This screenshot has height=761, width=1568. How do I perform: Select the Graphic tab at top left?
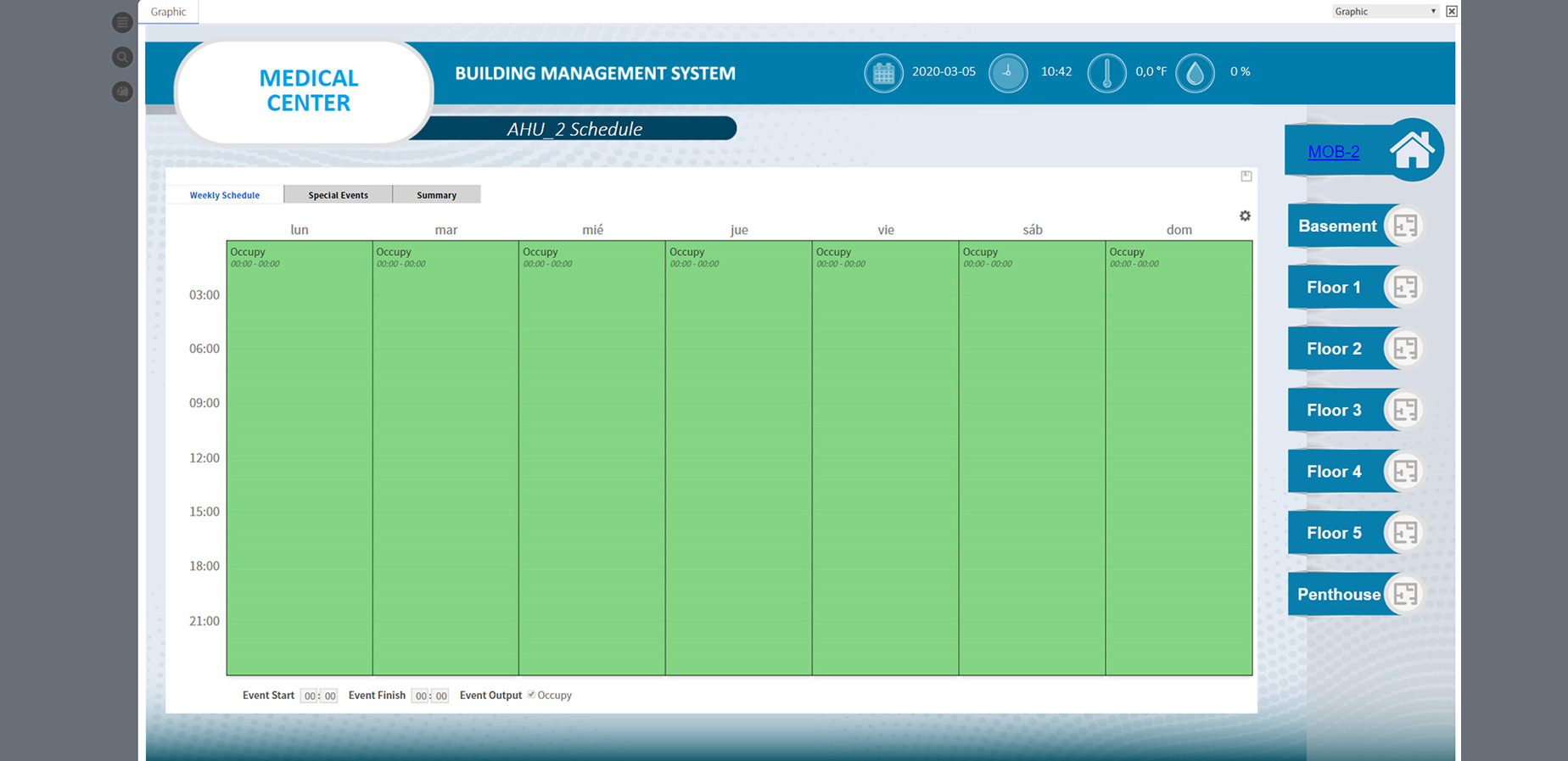click(168, 12)
